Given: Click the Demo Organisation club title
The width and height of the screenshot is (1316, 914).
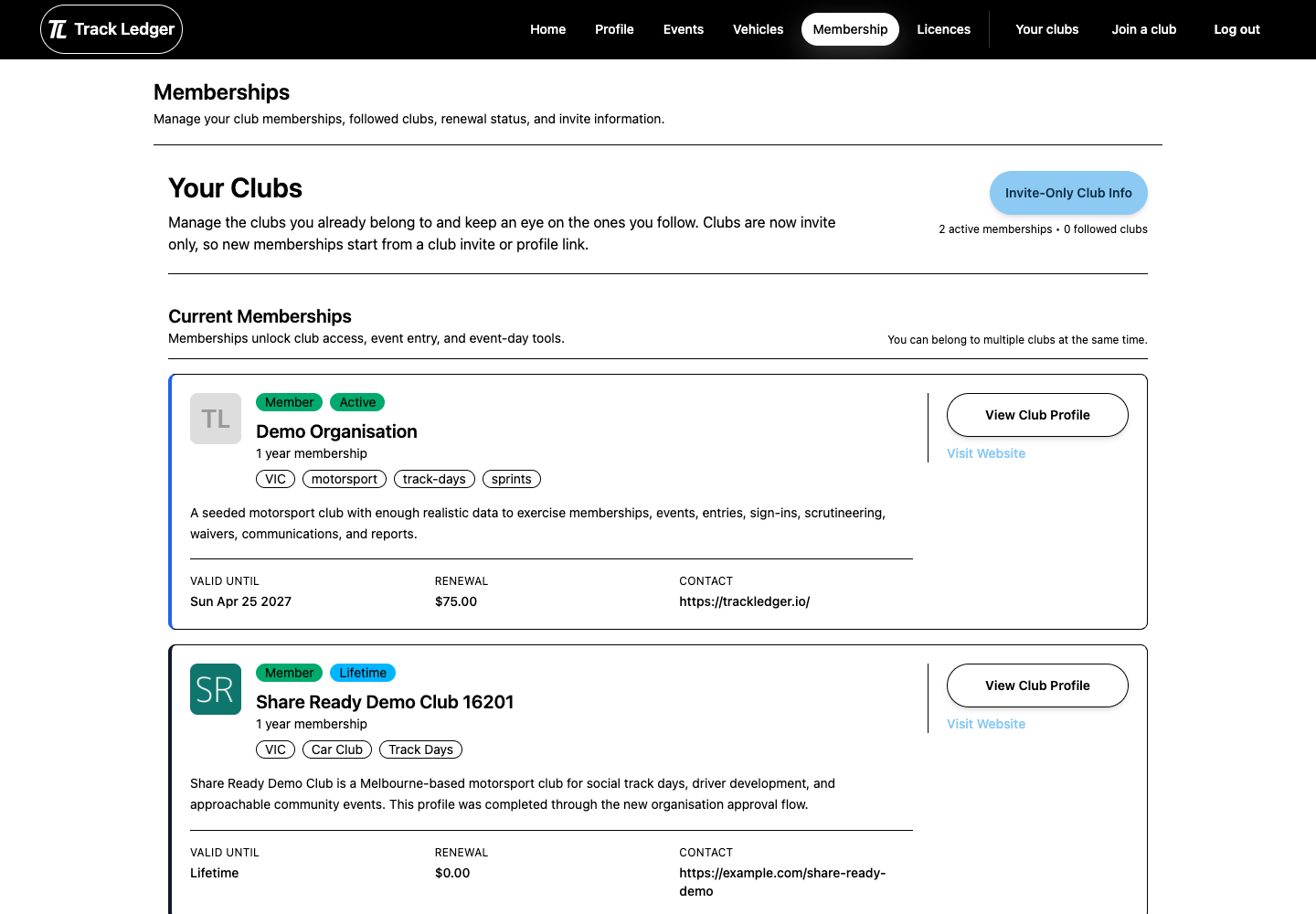Looking at the screenshot, I should [x=336, y=431].
